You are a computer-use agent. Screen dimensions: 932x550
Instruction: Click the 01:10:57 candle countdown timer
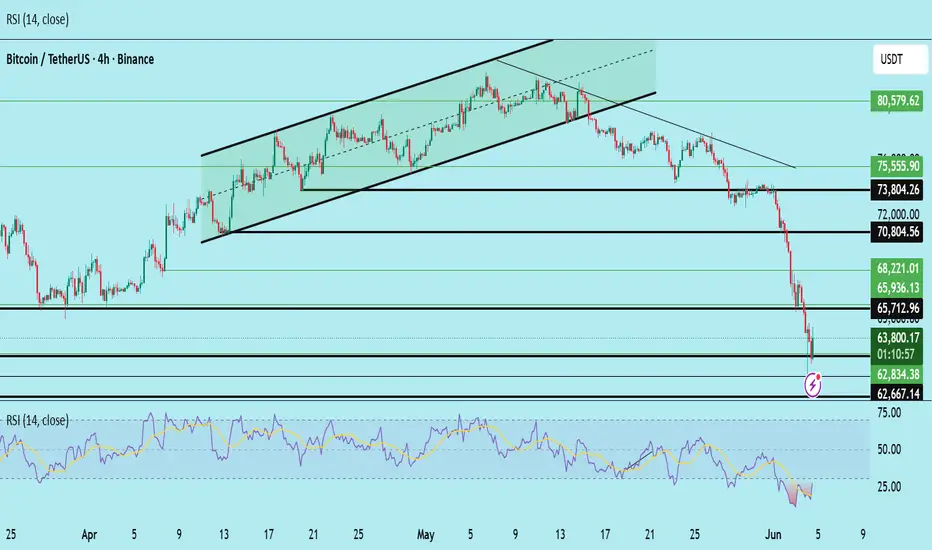(898, 354)
